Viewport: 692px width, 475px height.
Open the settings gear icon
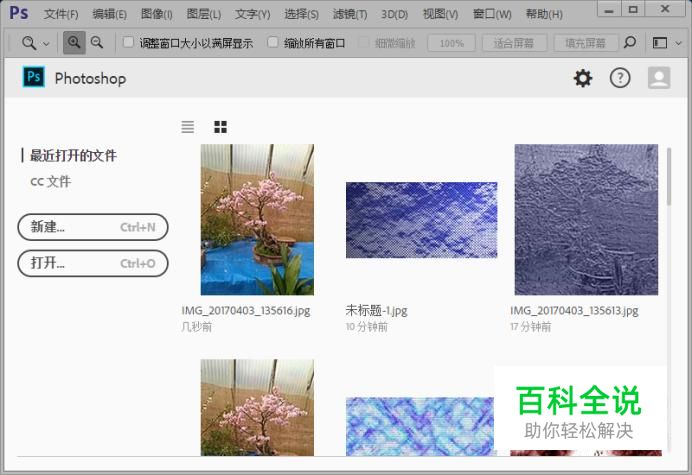pos(583,78)
